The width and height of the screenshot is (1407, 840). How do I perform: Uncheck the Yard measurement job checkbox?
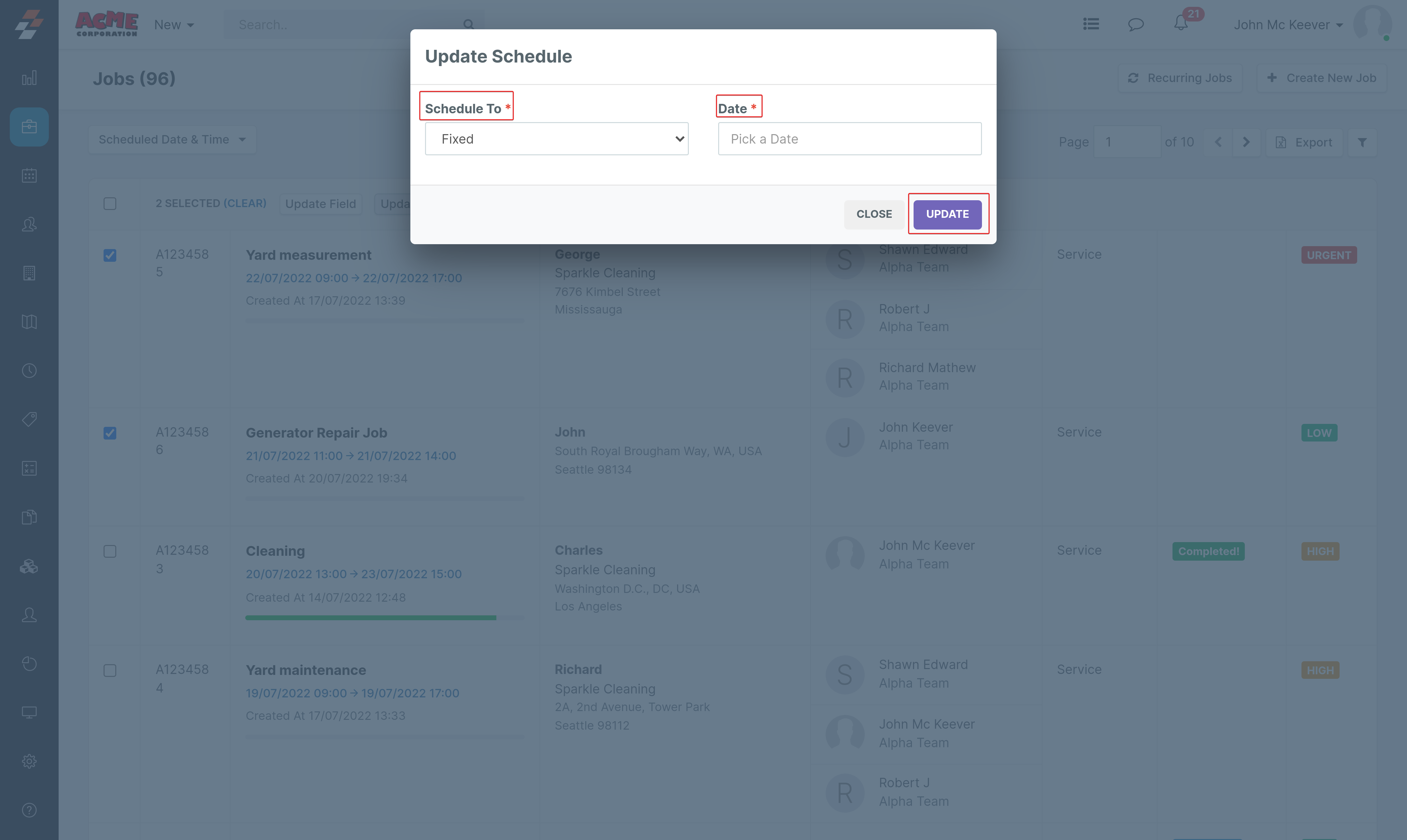pos(110,255)
